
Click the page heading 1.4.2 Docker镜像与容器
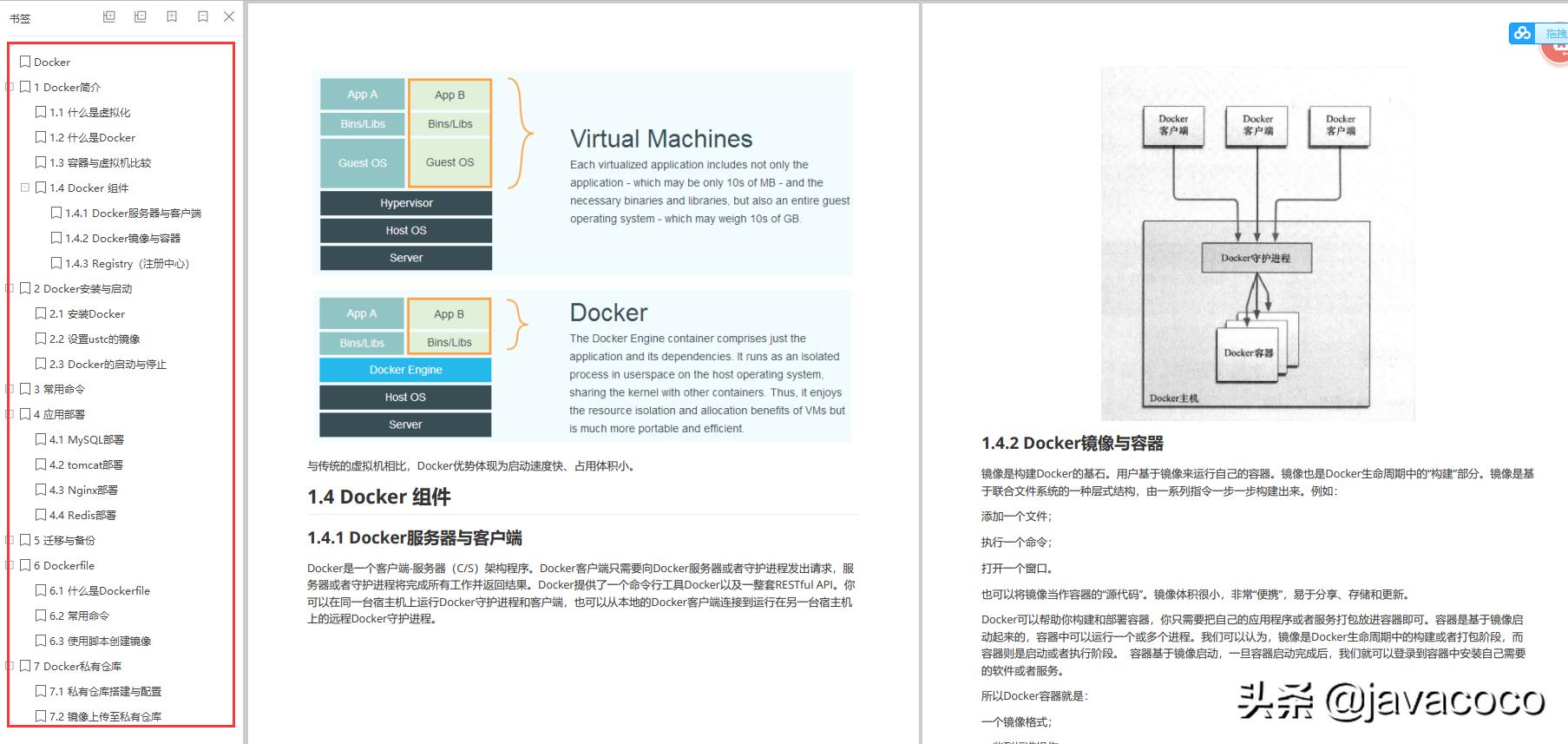coord(1073,443)
